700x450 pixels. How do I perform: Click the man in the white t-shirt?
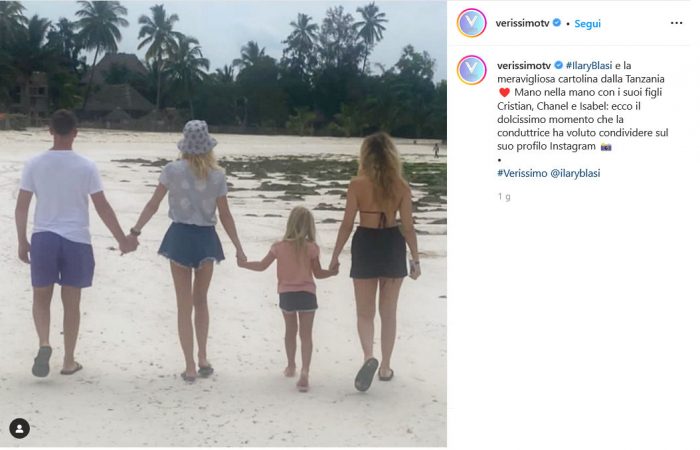pos(61,243)
